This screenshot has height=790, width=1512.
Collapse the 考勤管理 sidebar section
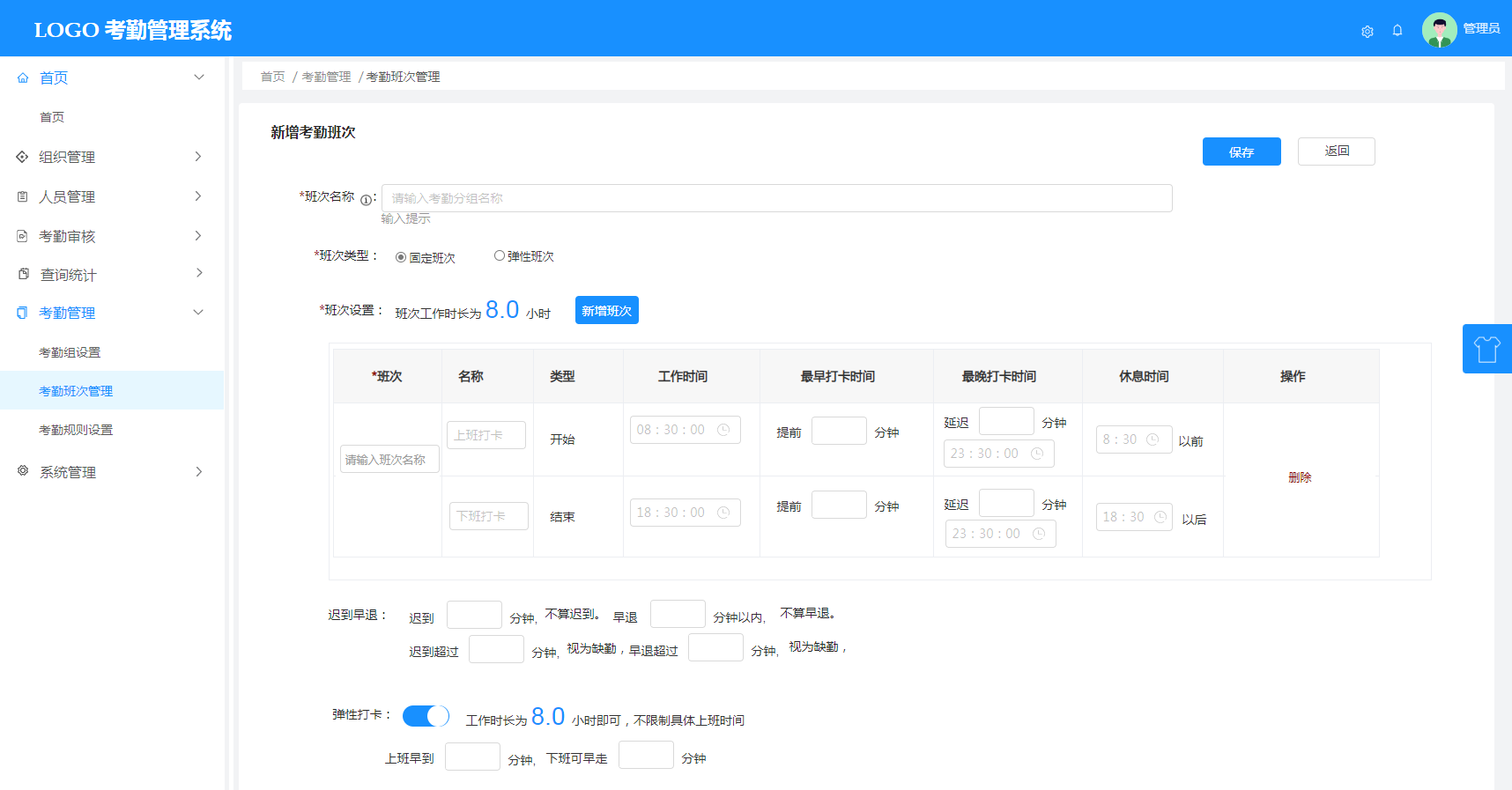(198, 313)
